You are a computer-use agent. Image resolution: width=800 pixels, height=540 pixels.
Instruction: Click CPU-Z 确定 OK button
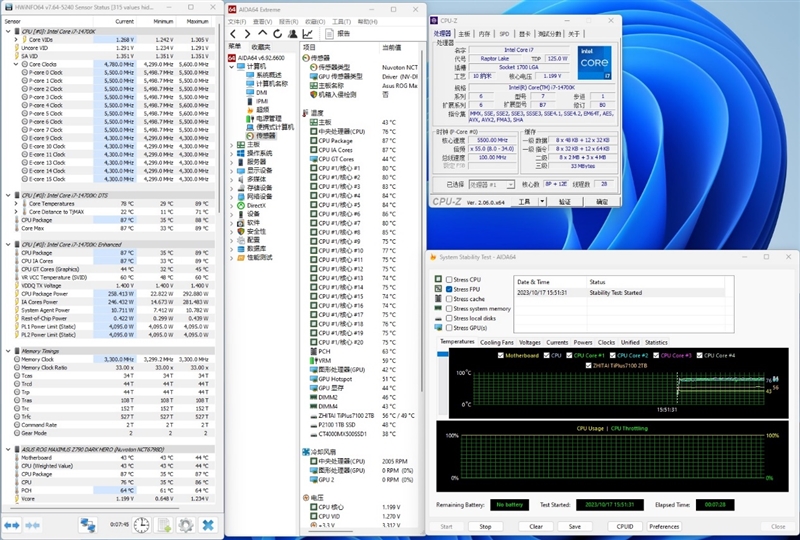(x=602, y=202)
